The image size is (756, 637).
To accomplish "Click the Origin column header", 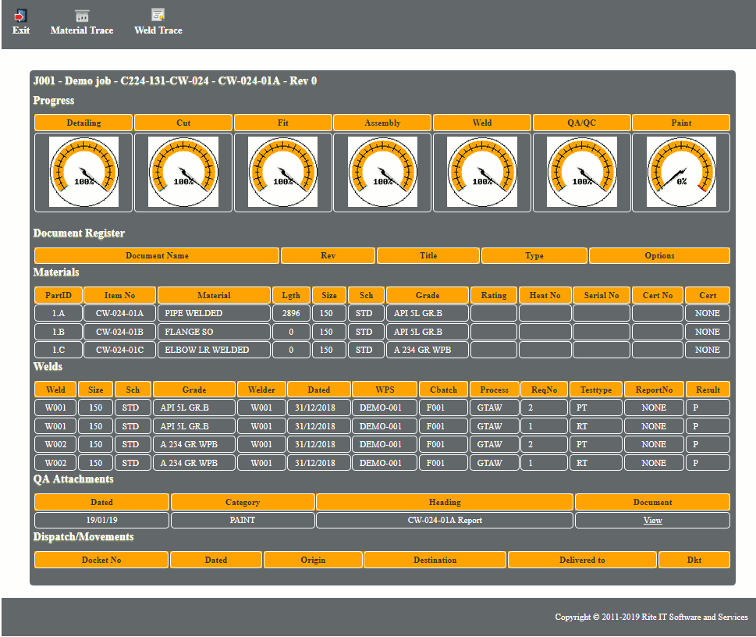I will (x=313, y=560).
